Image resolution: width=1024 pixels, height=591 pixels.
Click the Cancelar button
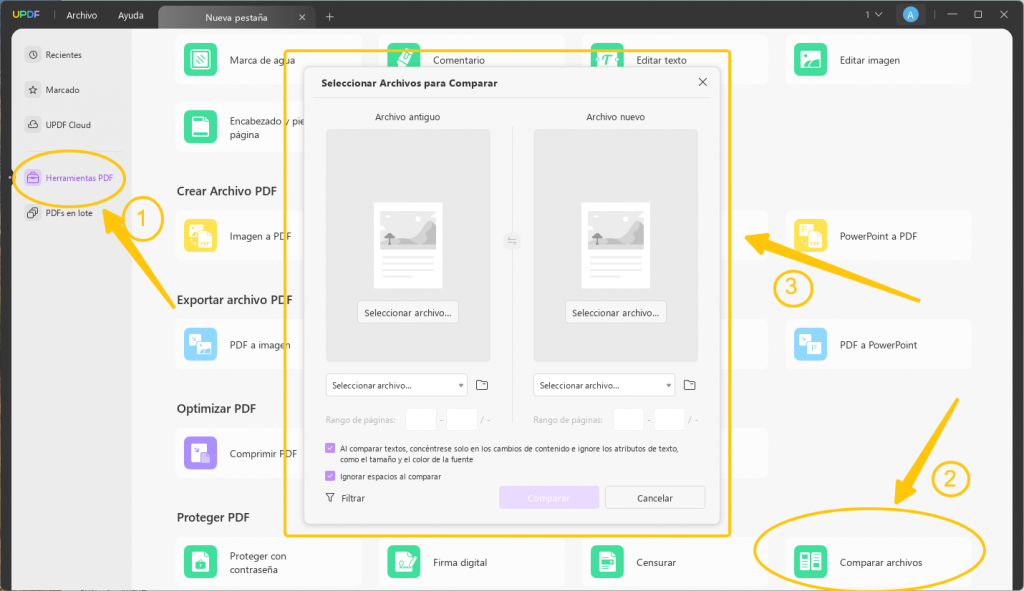coord(655,497)
